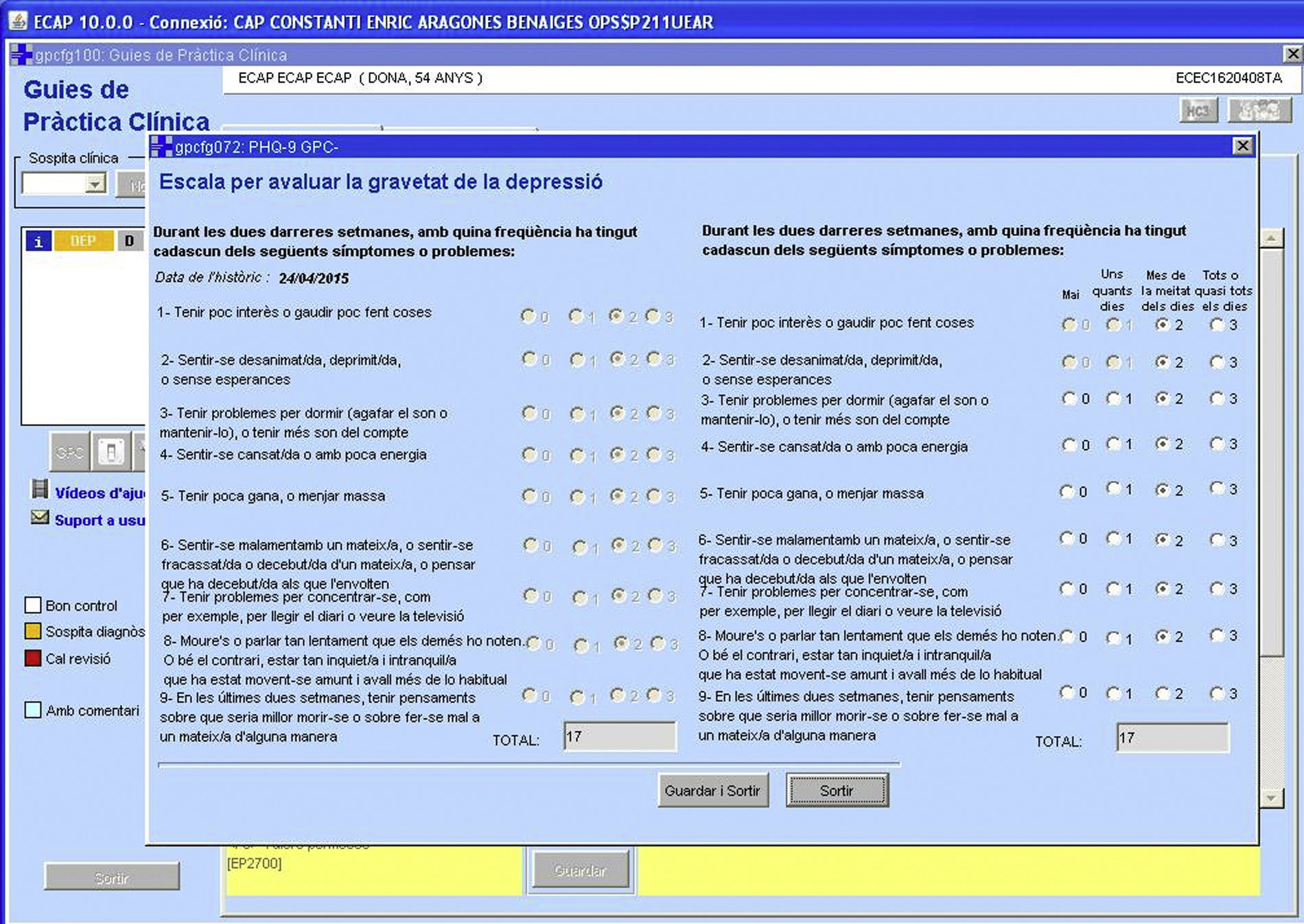Click the scrollbar up arrow
1304x924 pixels.
(x=1271, y=239)
